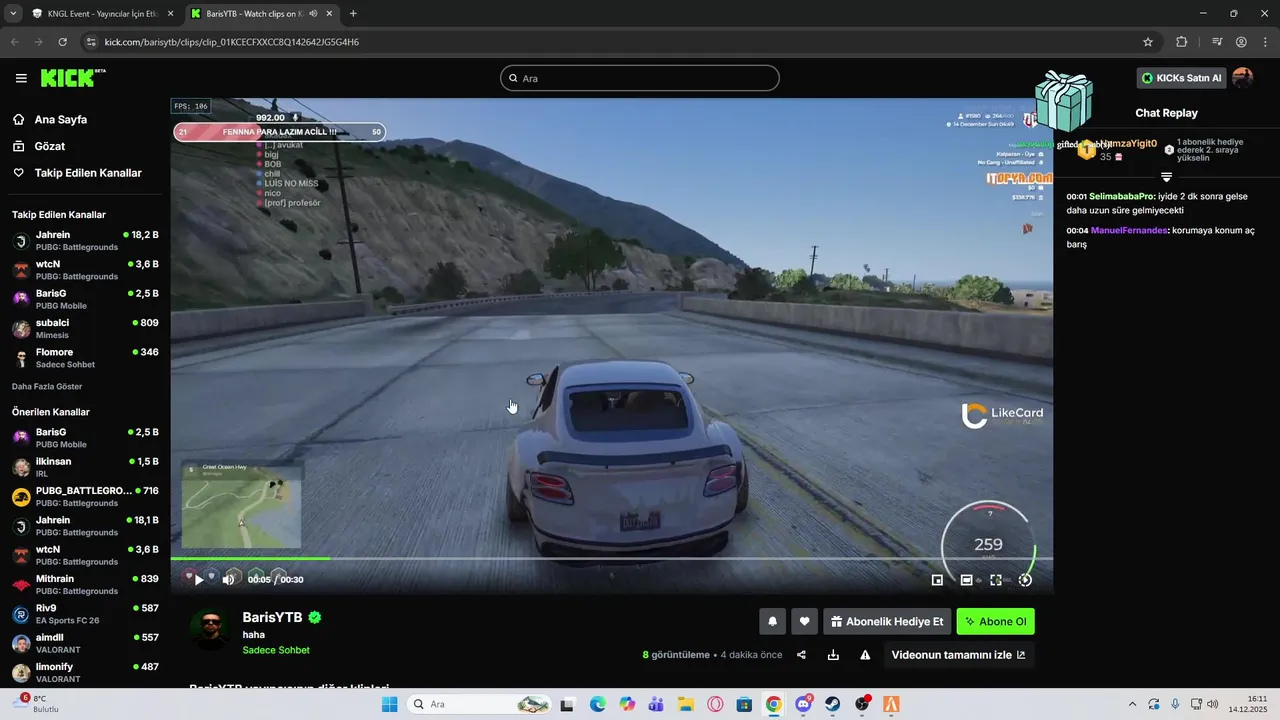This screenshot has height=720, width=1280.
Task: Open PUBG_BATTLEGROUNDS recommended channel
Action: click(85, 496)
